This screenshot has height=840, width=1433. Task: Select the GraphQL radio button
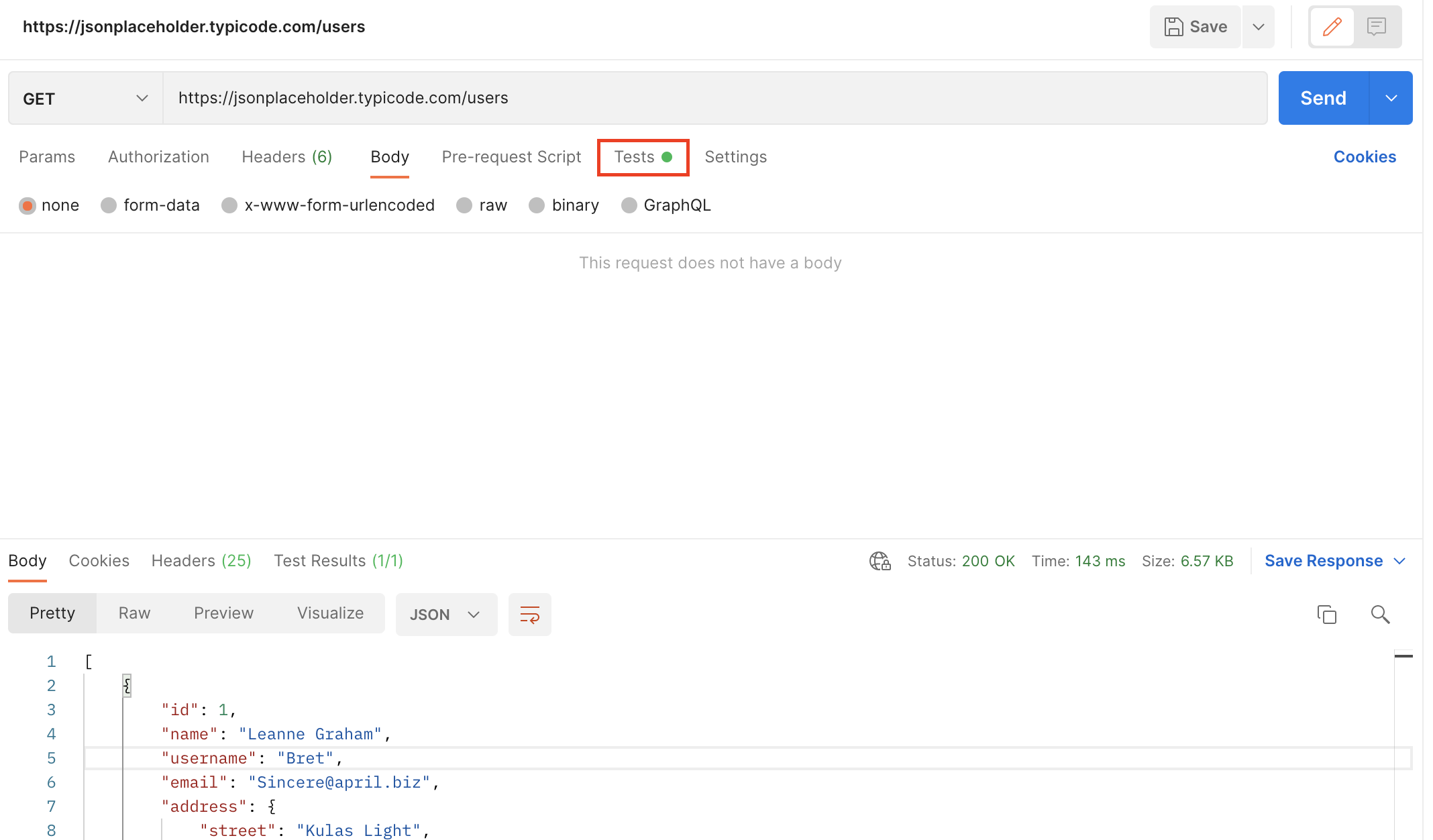(x=629, y=205)
